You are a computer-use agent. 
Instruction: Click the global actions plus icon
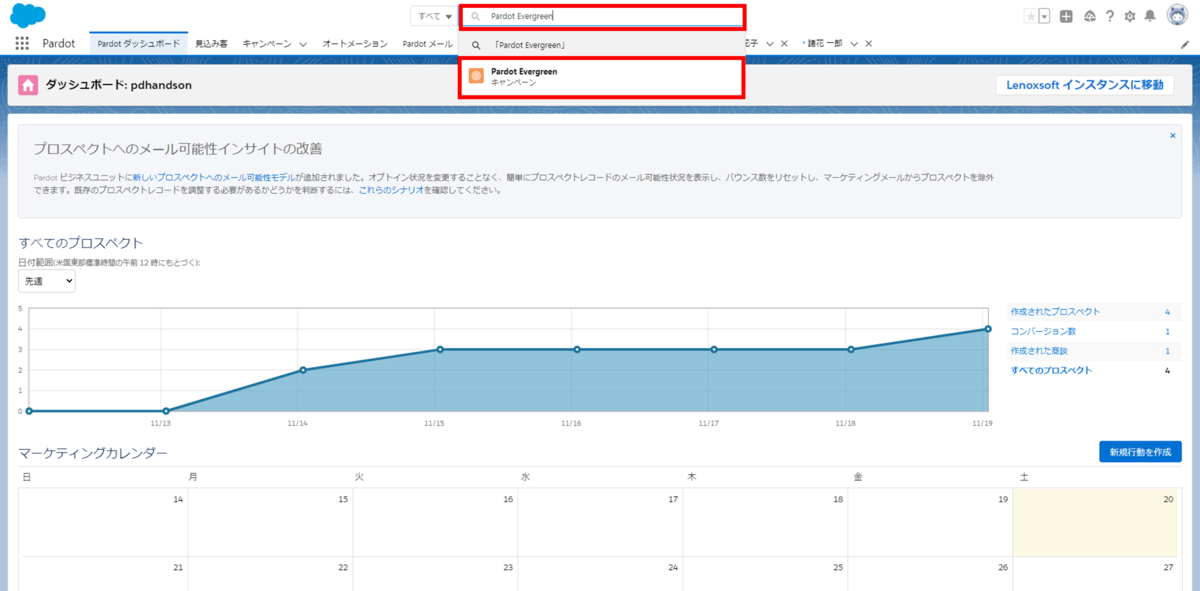pos(1066,16)
